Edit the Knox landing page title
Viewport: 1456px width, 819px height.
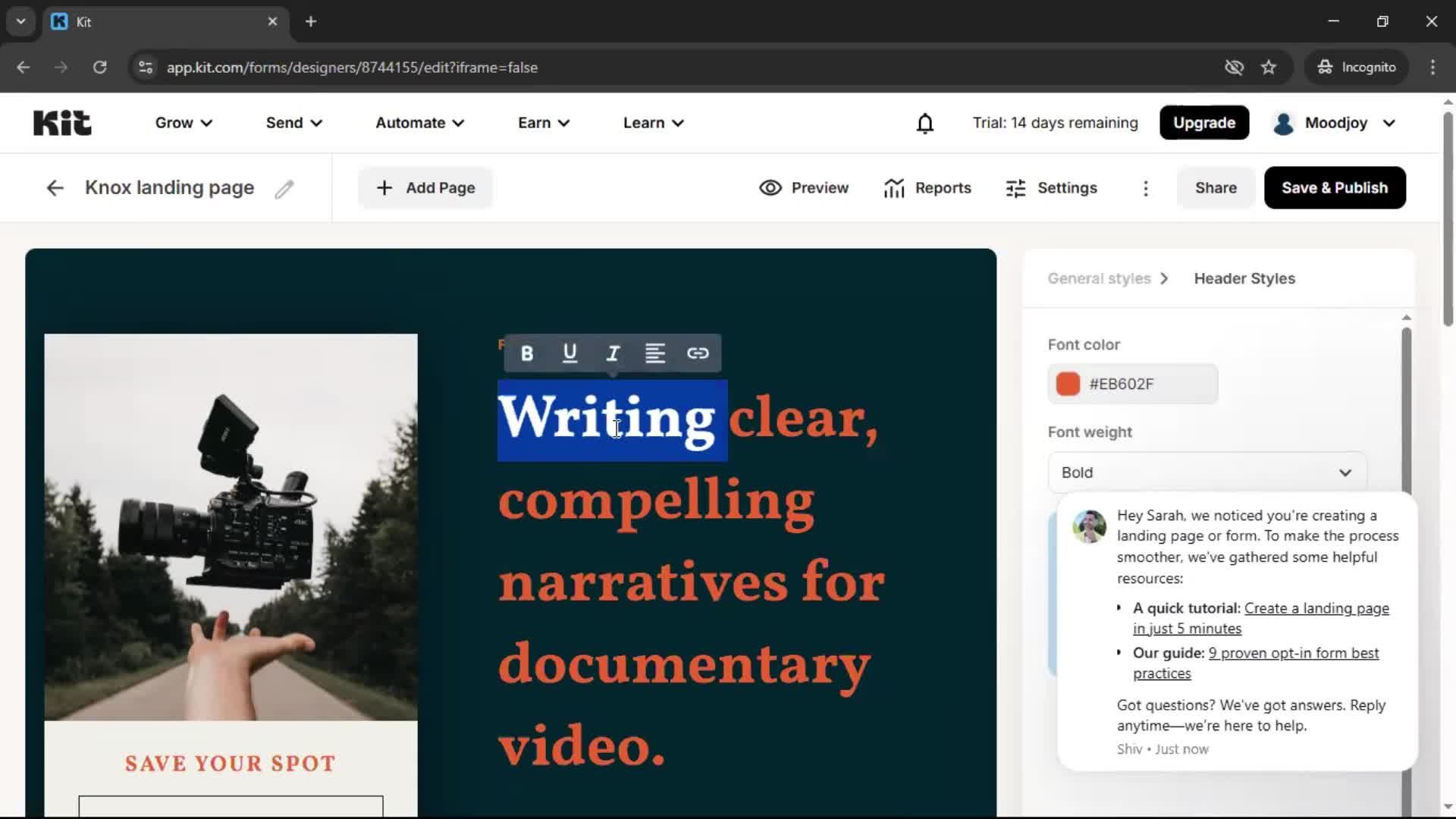284,188
